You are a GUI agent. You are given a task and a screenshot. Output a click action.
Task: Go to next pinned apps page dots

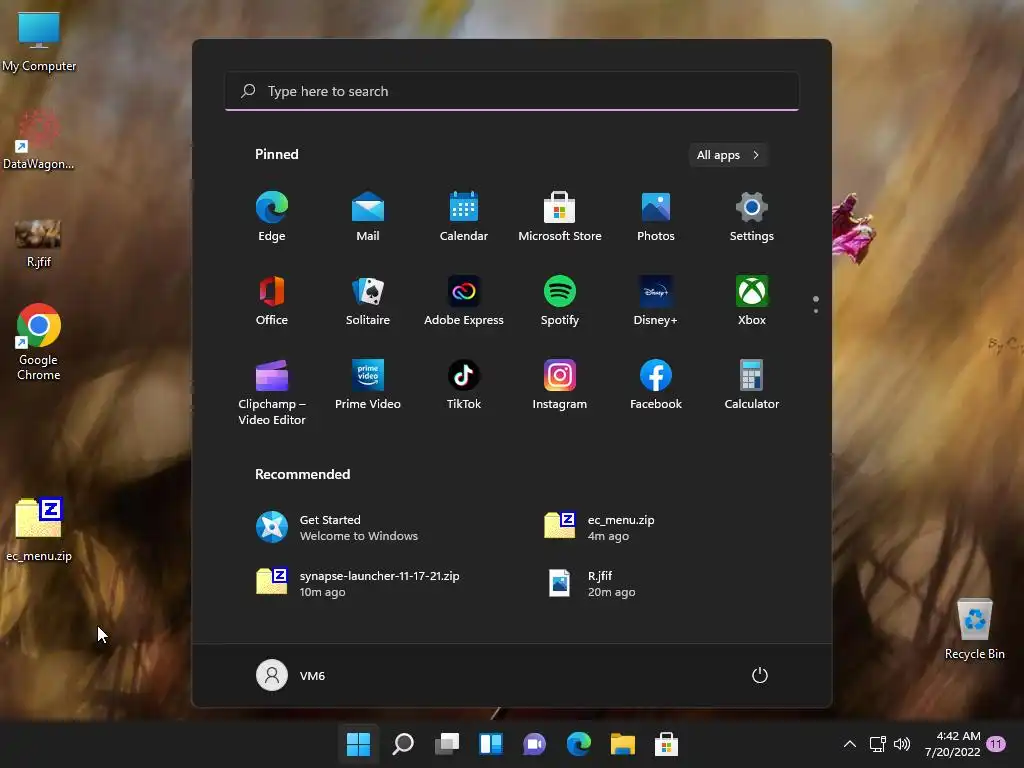pos(816,305)
